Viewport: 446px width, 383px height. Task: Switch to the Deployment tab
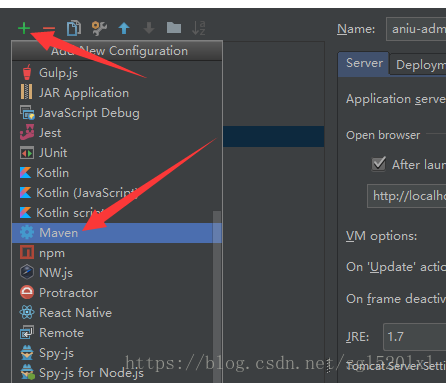click(418, 64)
